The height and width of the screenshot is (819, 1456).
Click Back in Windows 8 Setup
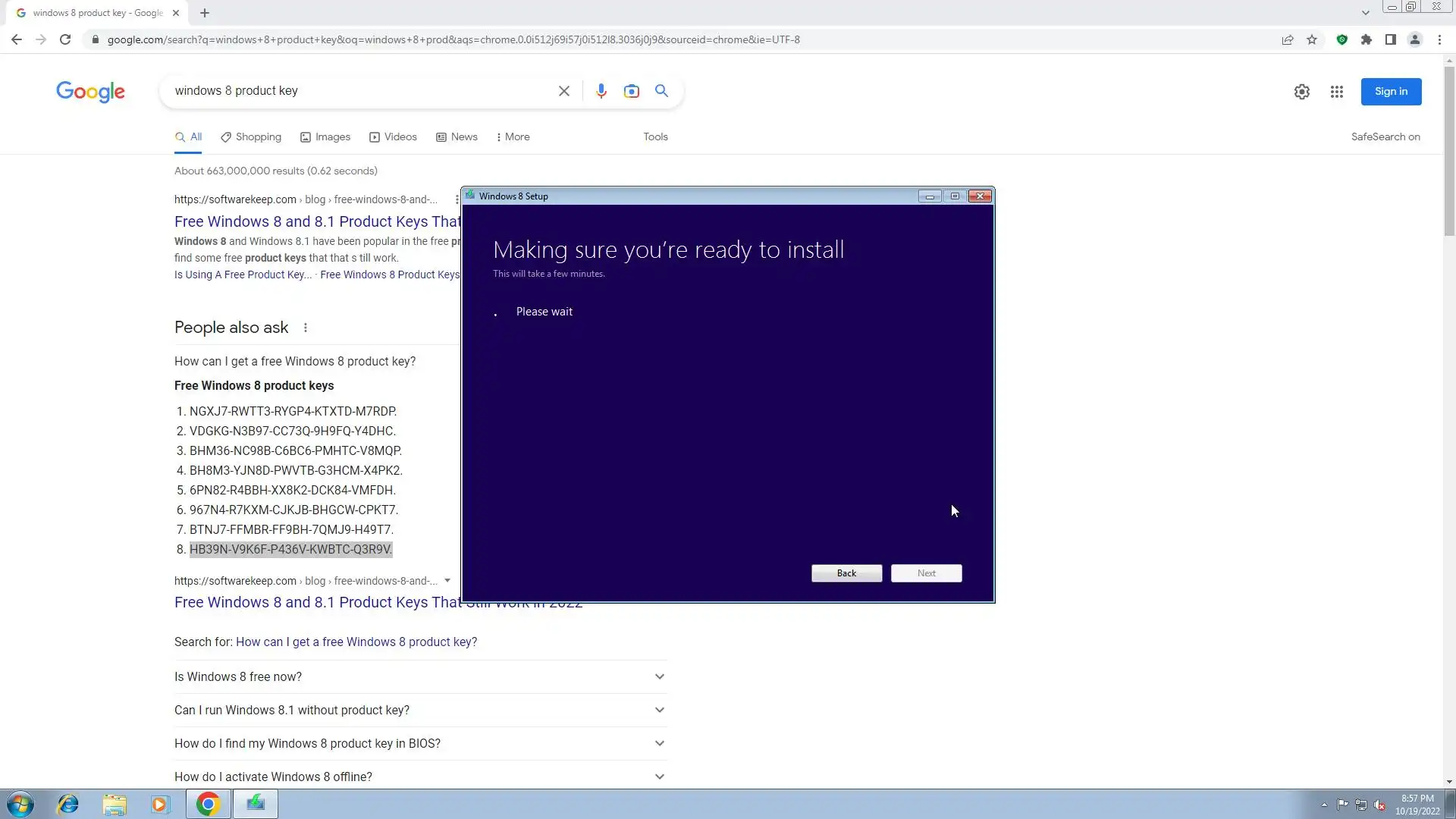point(846,573)
